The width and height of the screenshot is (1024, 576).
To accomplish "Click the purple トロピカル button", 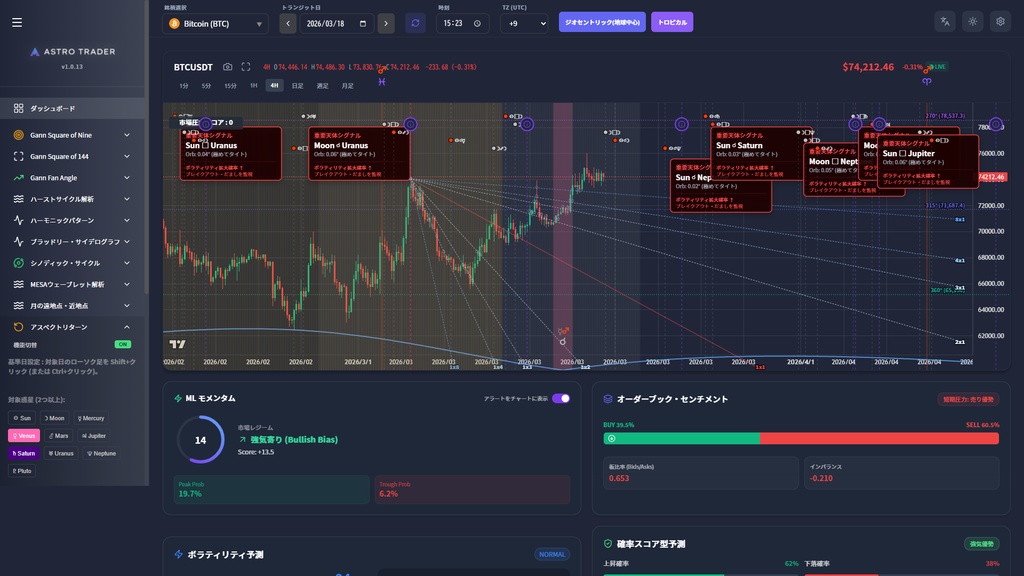I will [672, 20].
